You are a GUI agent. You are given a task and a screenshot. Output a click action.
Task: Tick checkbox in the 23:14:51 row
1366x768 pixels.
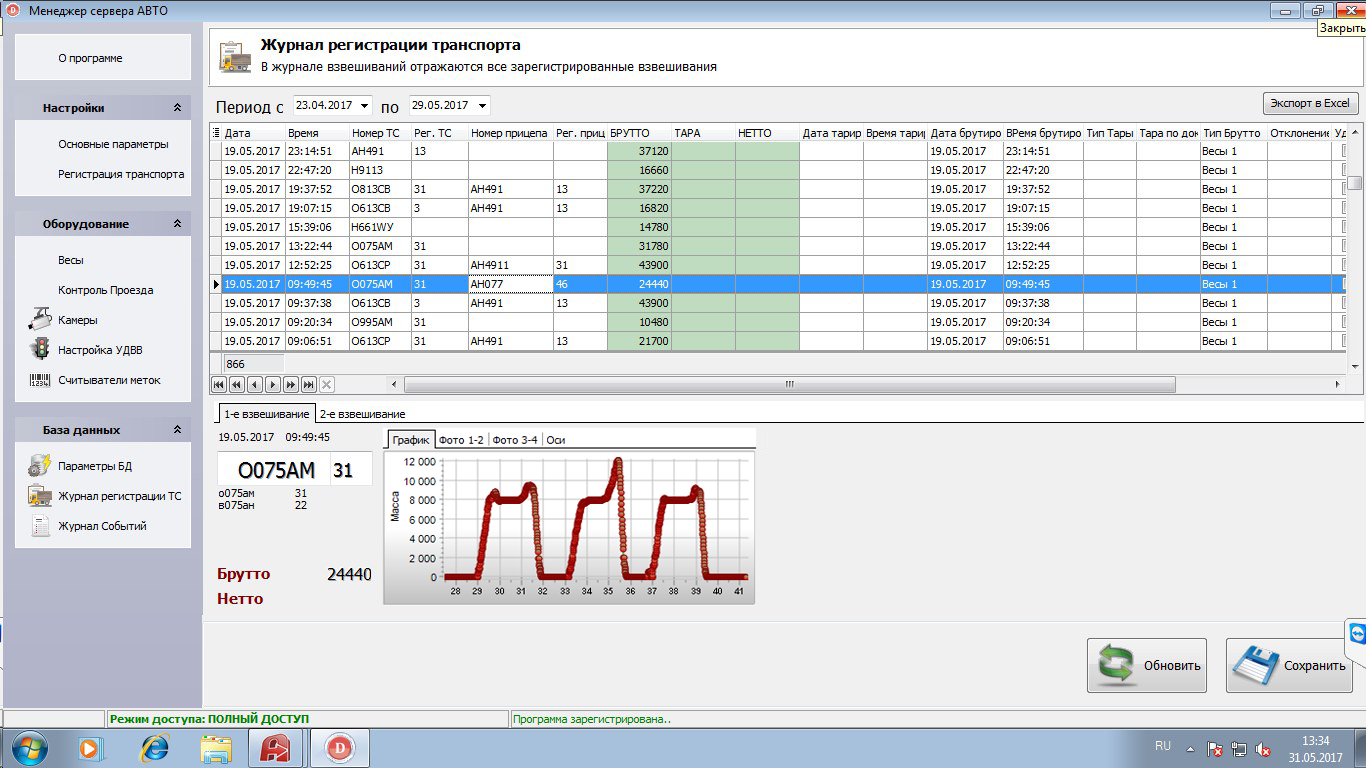pos(1344,151)
